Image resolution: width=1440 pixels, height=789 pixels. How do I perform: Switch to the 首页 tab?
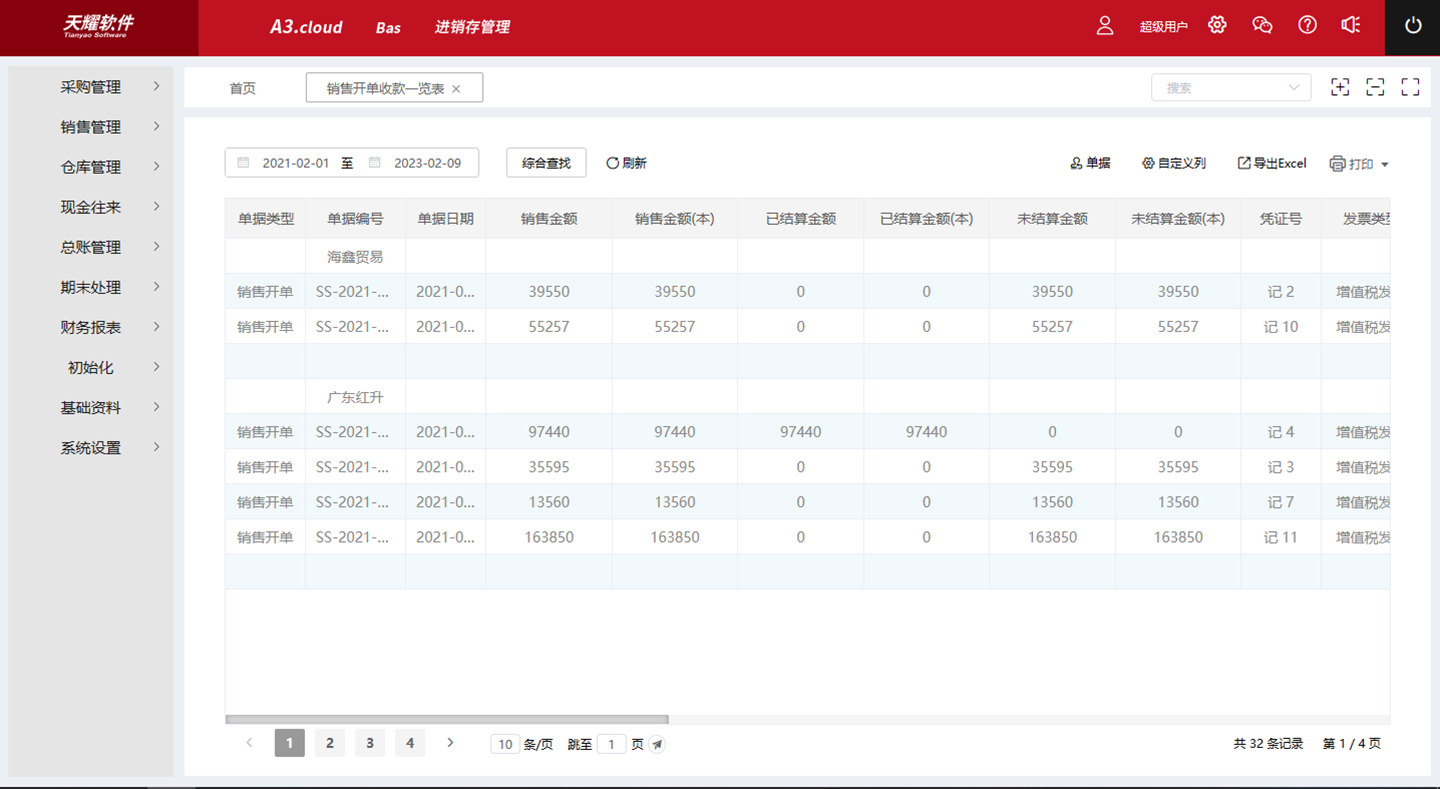pyautogui.click(x=243, y=88)
